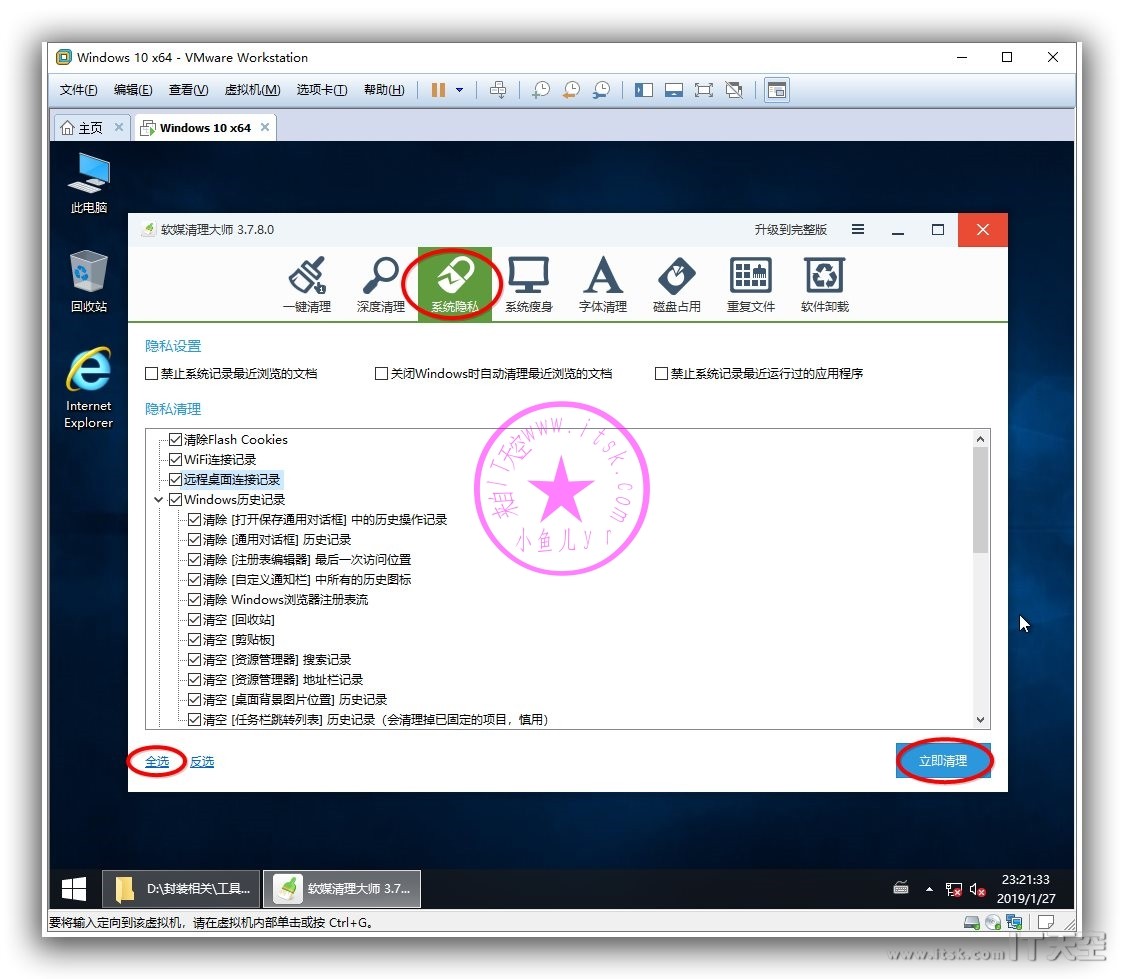Open the 一键清理 one-click clean tool
This screenshot has height=979, width=1124.
coord(307,285)
